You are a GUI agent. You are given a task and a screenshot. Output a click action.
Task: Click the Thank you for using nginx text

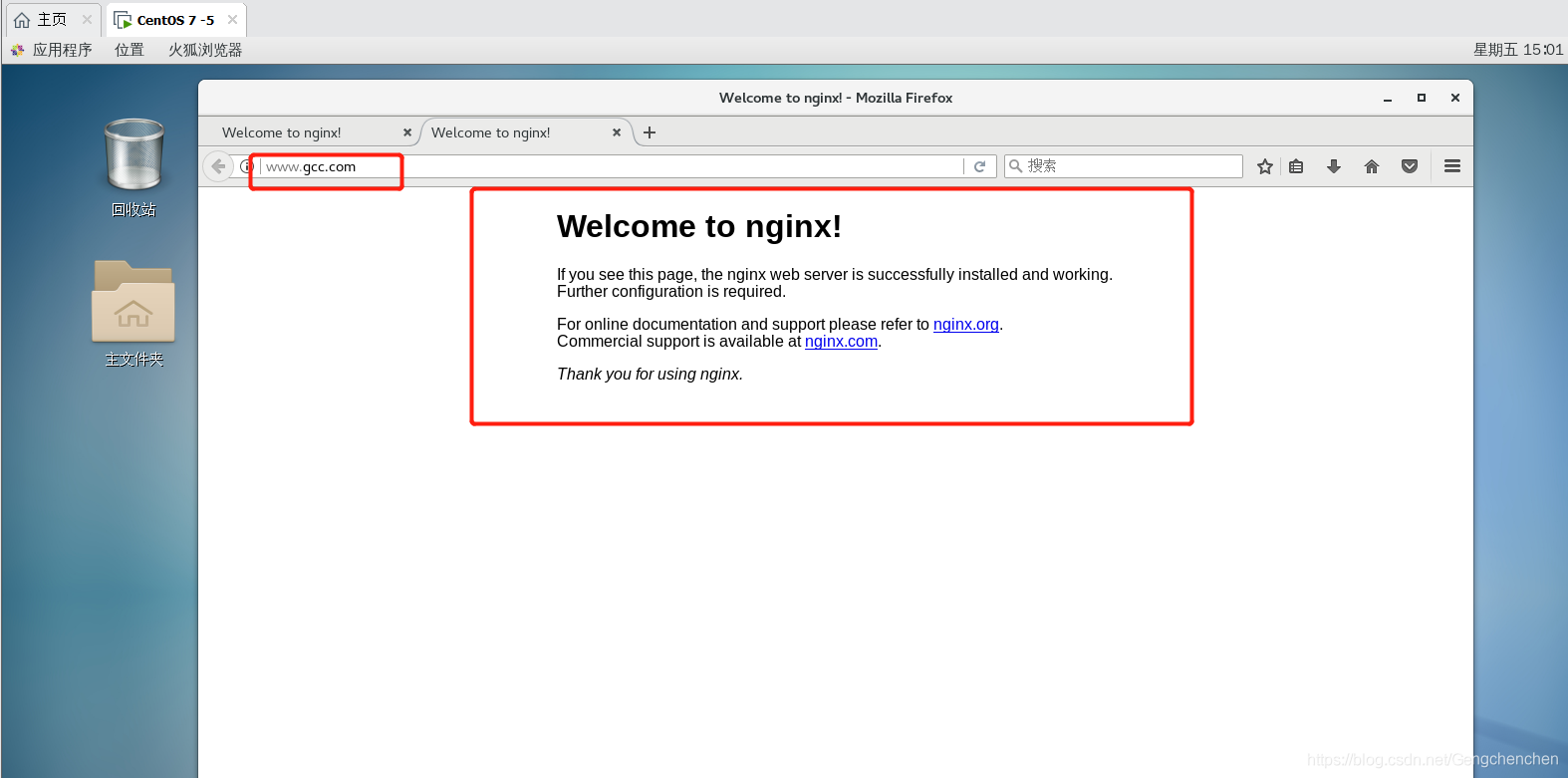(x=650, y=375)
